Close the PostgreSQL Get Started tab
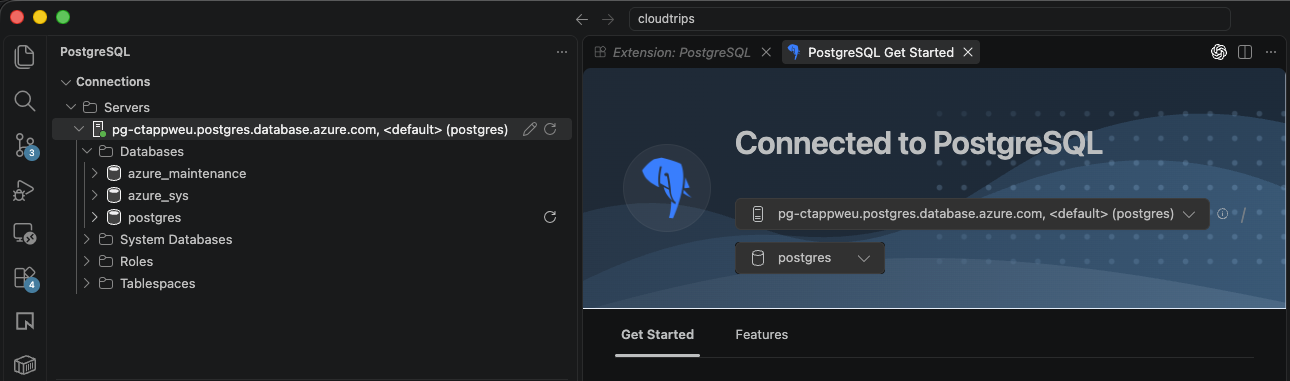 (967, 52)
